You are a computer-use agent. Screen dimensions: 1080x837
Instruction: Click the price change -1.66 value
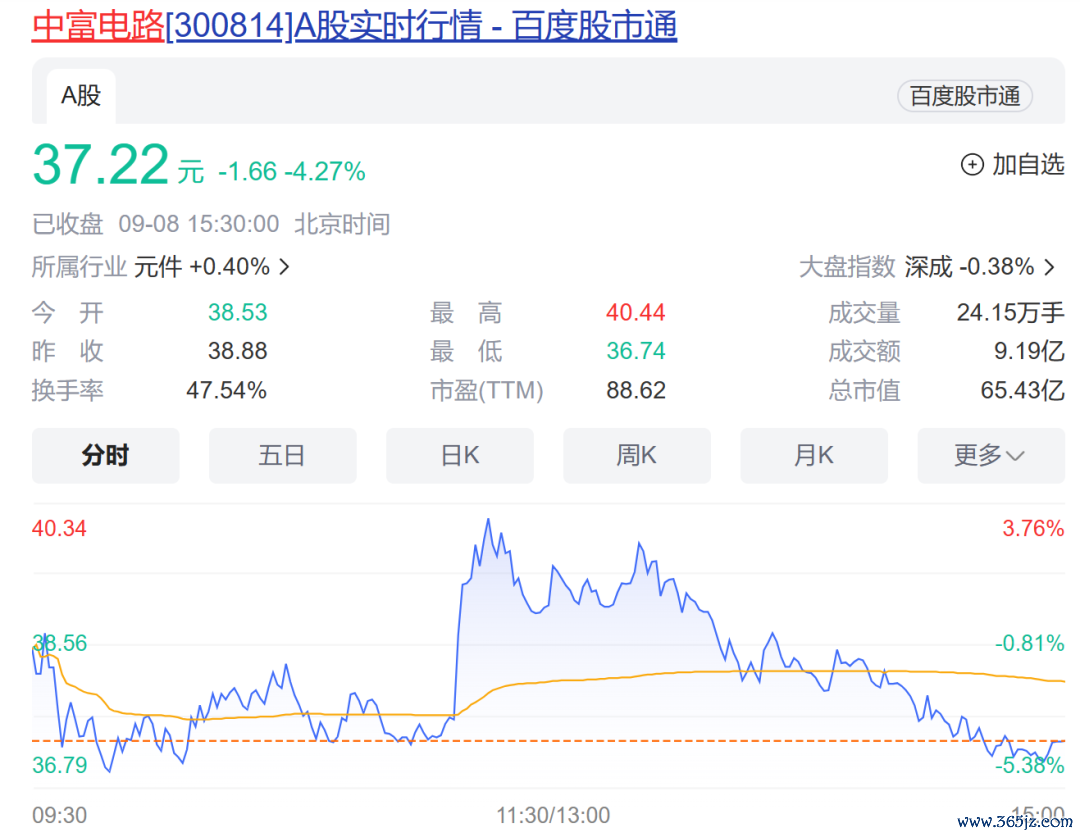247,172
